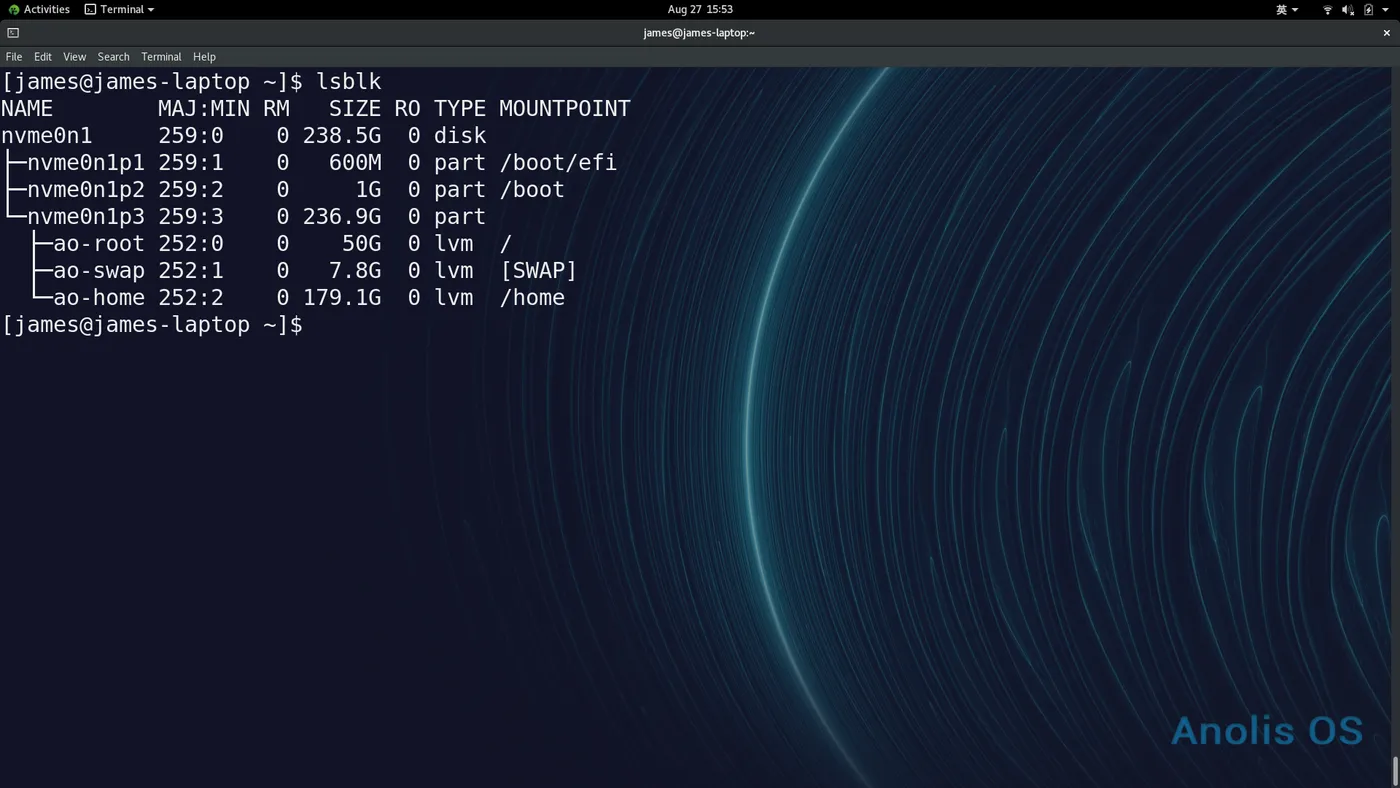Click the MOUNTPOINT column header
Viewport: 1400px width, 788px height.
pos(565,108)
